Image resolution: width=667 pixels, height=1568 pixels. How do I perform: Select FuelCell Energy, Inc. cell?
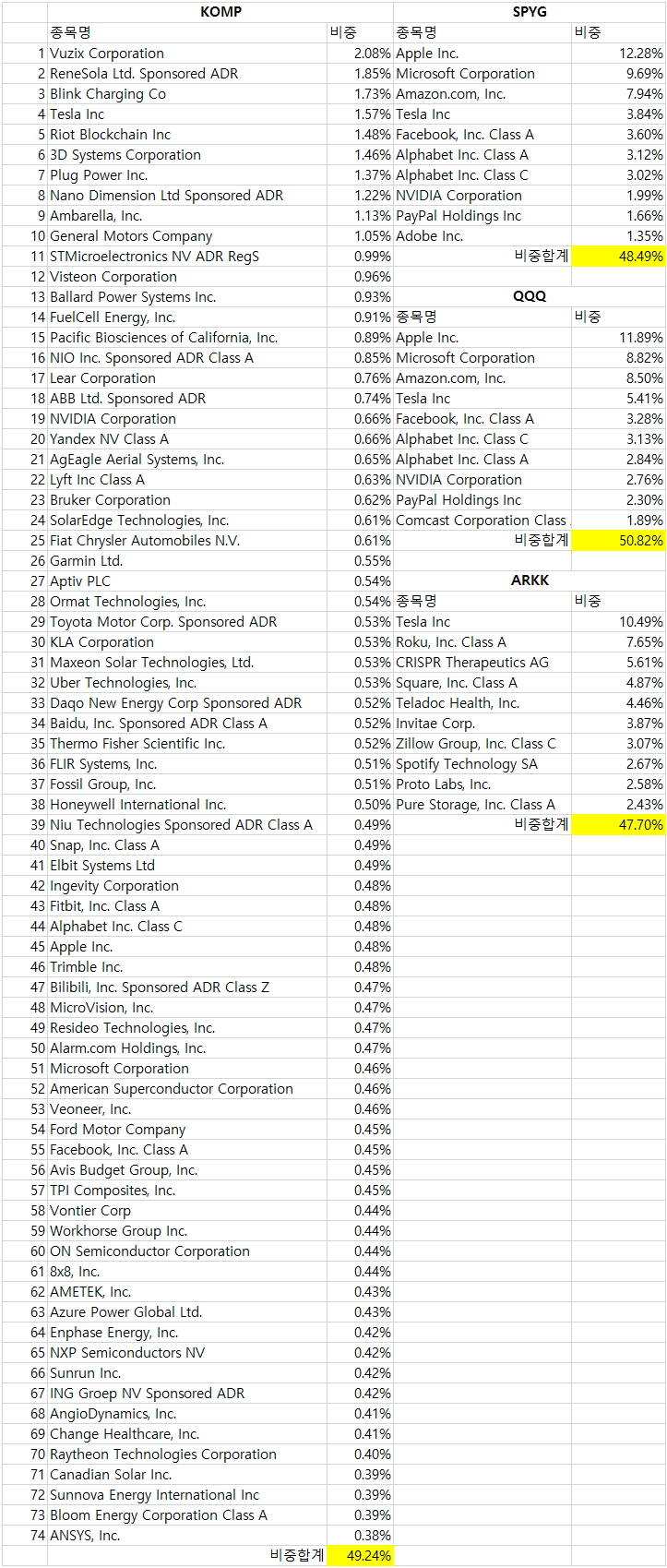[x=187, y=317]
